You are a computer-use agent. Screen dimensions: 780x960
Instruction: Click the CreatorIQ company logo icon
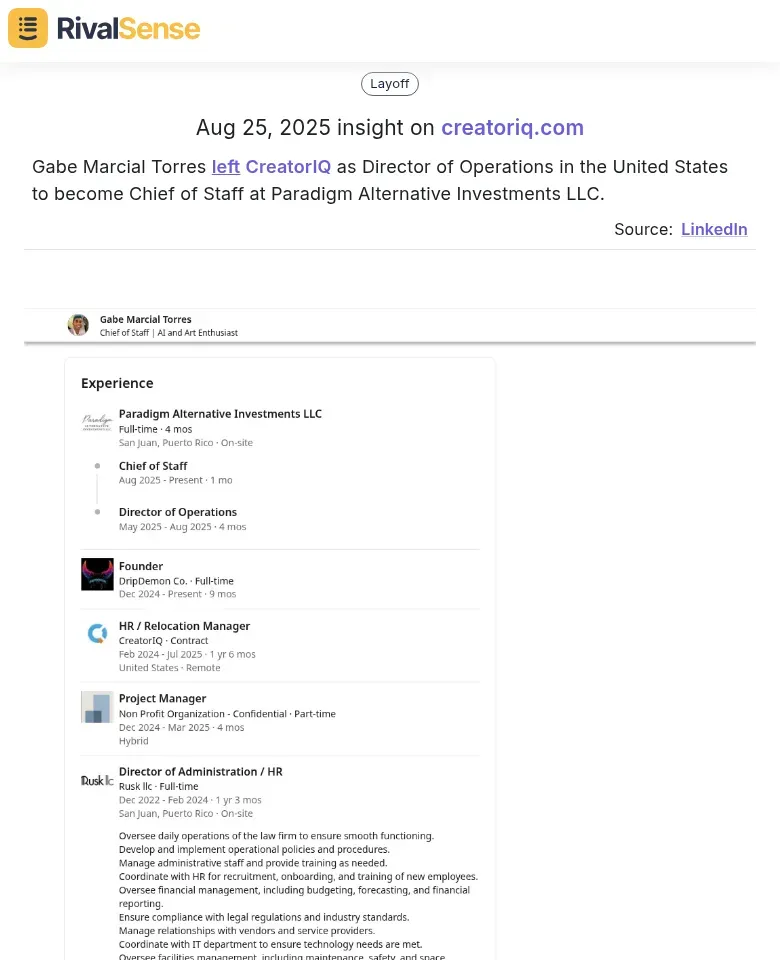pyautogui.click(x=97, y=634)
